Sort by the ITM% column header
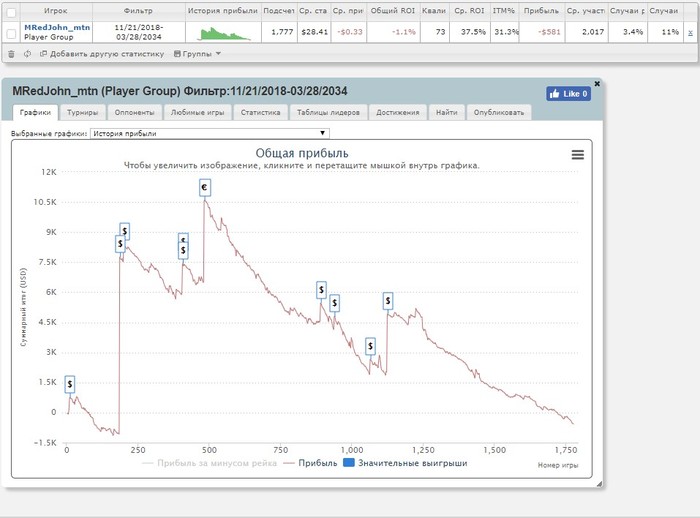 pos(504,11)
